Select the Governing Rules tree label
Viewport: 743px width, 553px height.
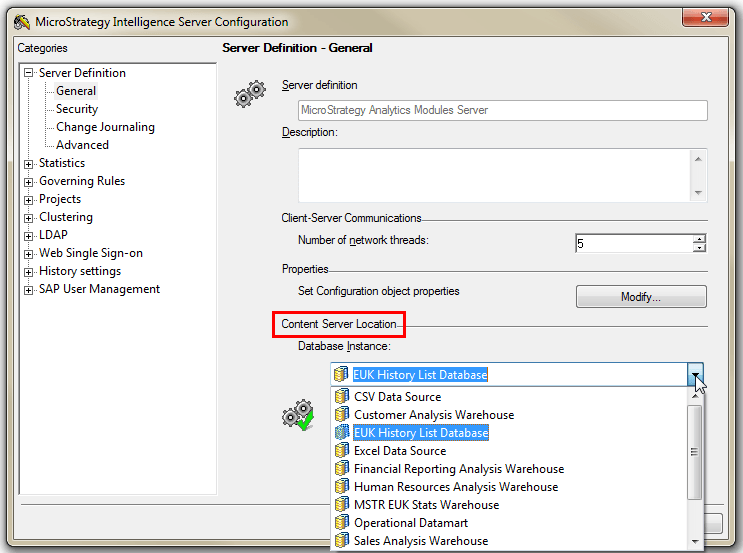[82, 181]
